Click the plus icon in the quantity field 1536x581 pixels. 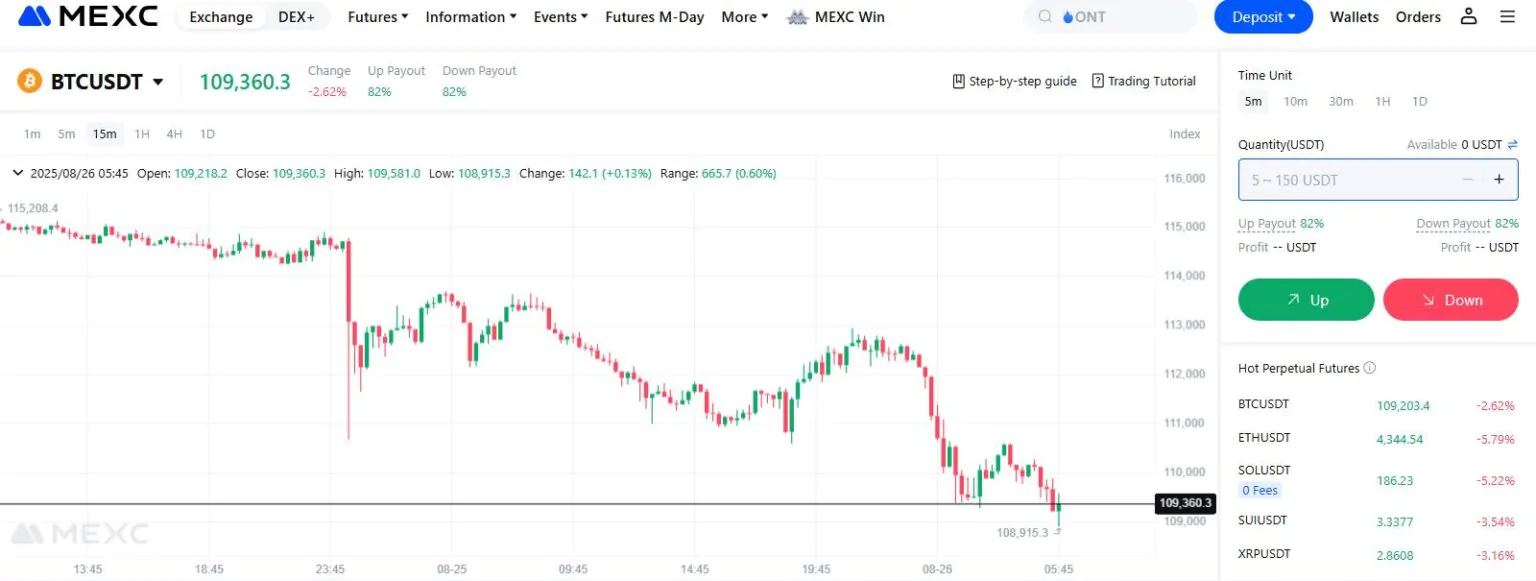[1498, 180]
